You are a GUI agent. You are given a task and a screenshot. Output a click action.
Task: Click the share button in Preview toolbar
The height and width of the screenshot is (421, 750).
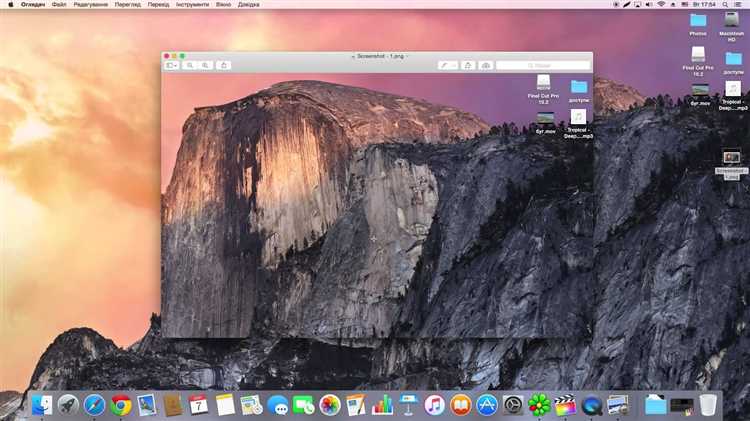coord(223,65)
